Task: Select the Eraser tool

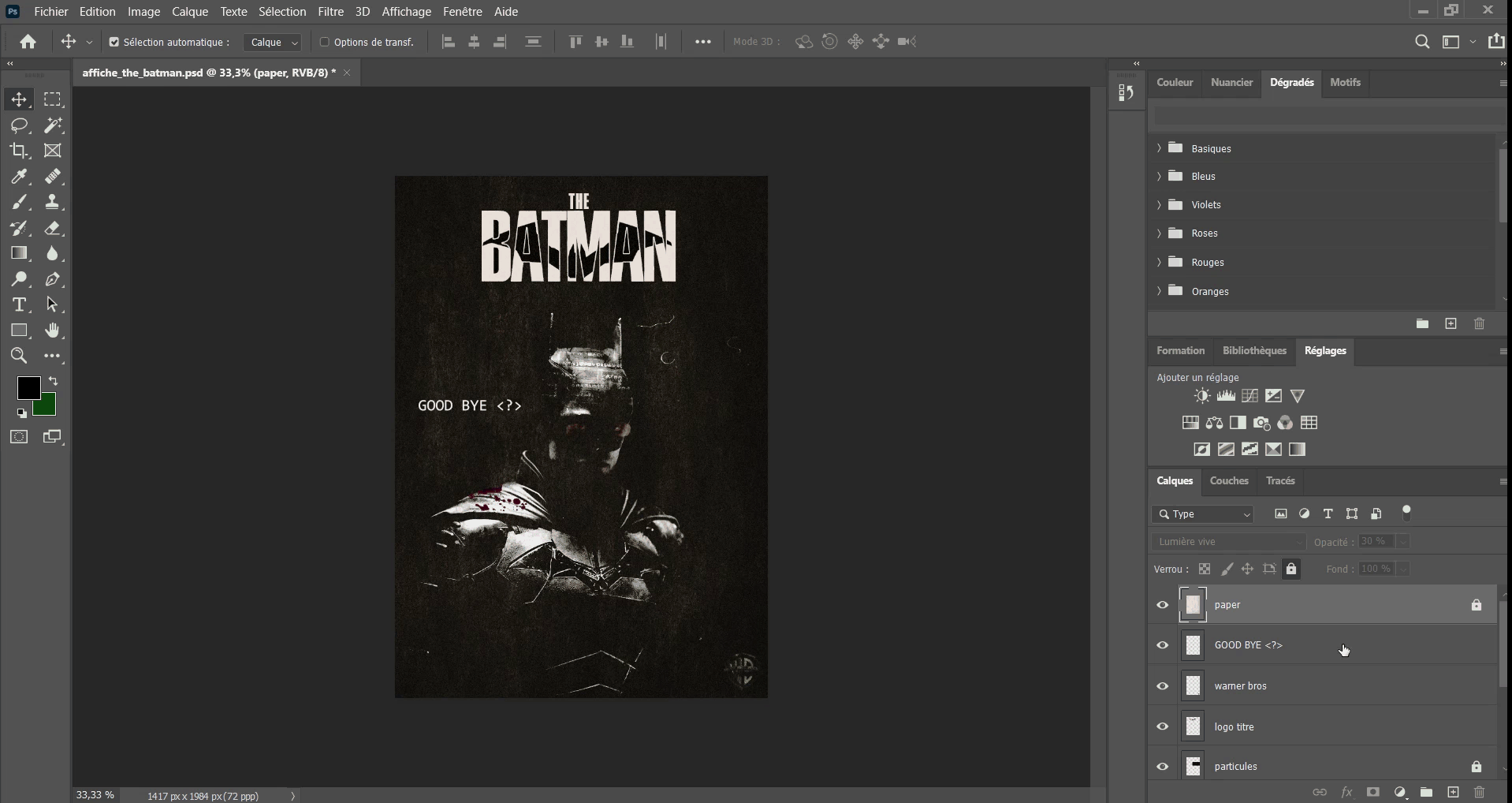Action: (x=54, y=229)
